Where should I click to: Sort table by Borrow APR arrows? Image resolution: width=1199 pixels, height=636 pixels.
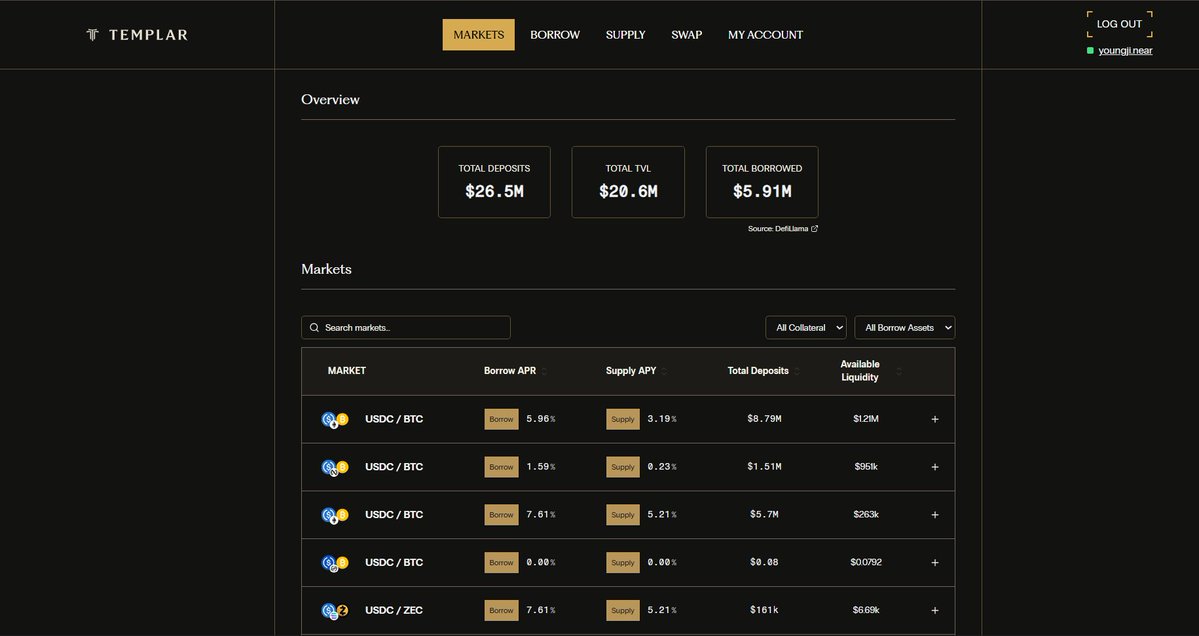(x=544, y=371)
